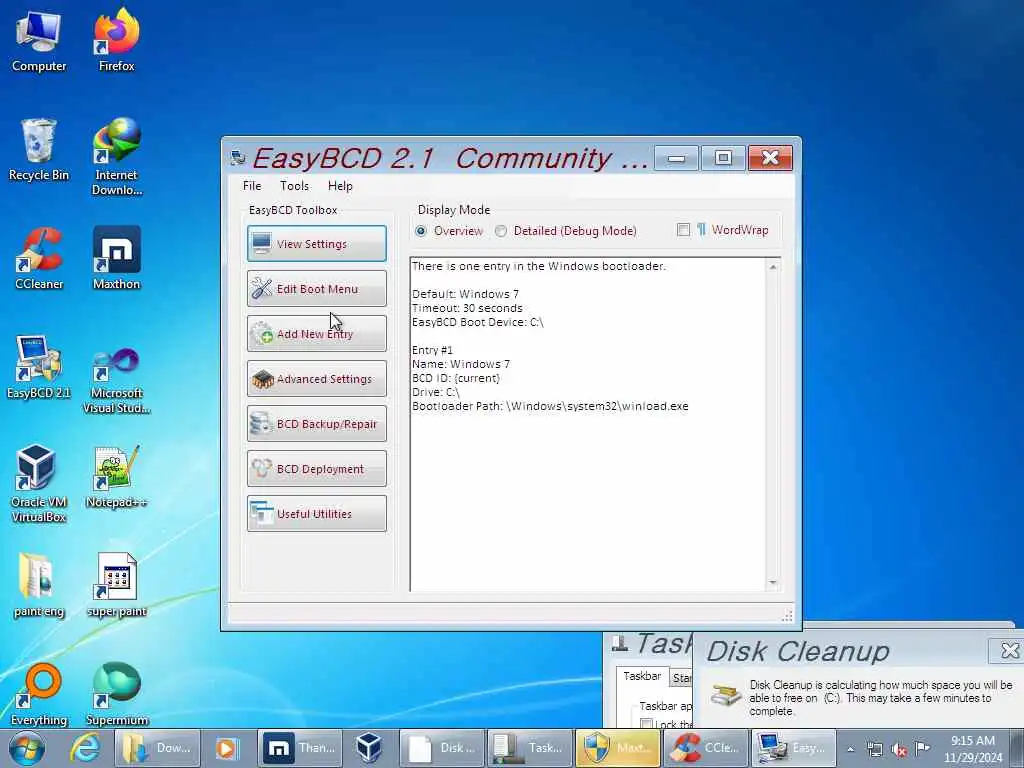Viewport: 1024px width, 768px height.
Task: Open the Action Center flag icon
Action: pos(922,748)
